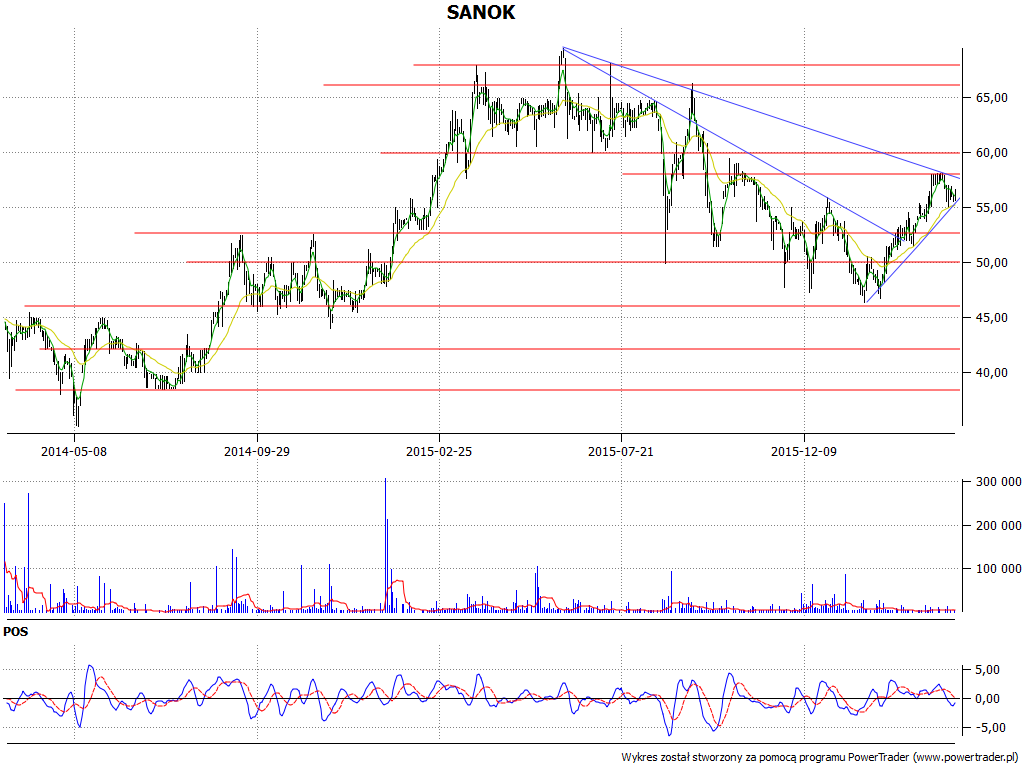
Task: Click the 60,00 price axis label
Action: coord(991,153)
